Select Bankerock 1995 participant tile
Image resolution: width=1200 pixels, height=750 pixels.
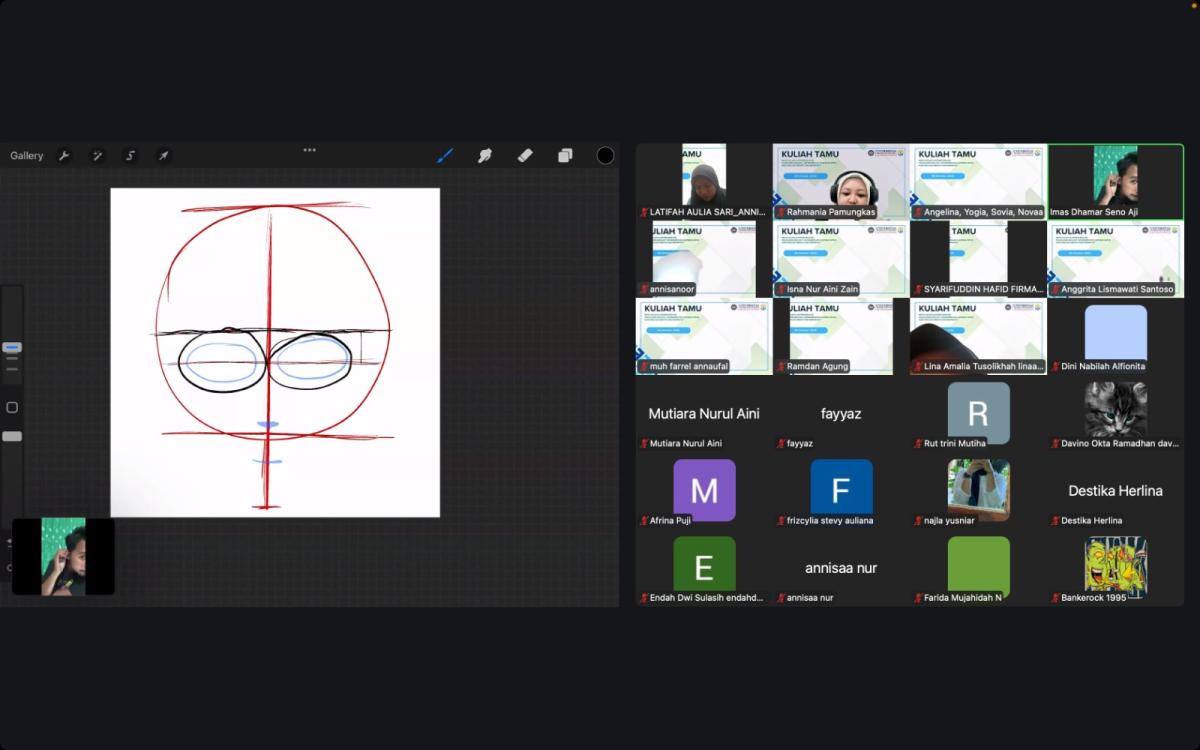tap(1115, 567)
